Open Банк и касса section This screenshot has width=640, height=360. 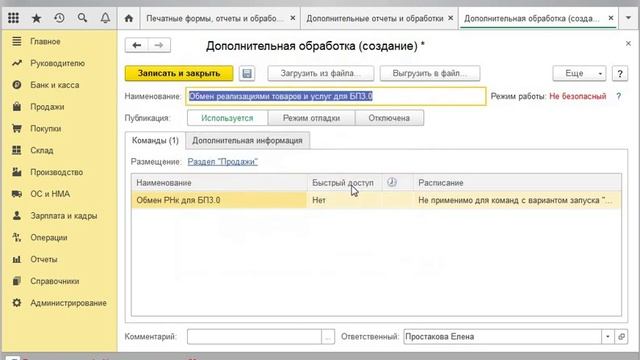click(54, 85)
